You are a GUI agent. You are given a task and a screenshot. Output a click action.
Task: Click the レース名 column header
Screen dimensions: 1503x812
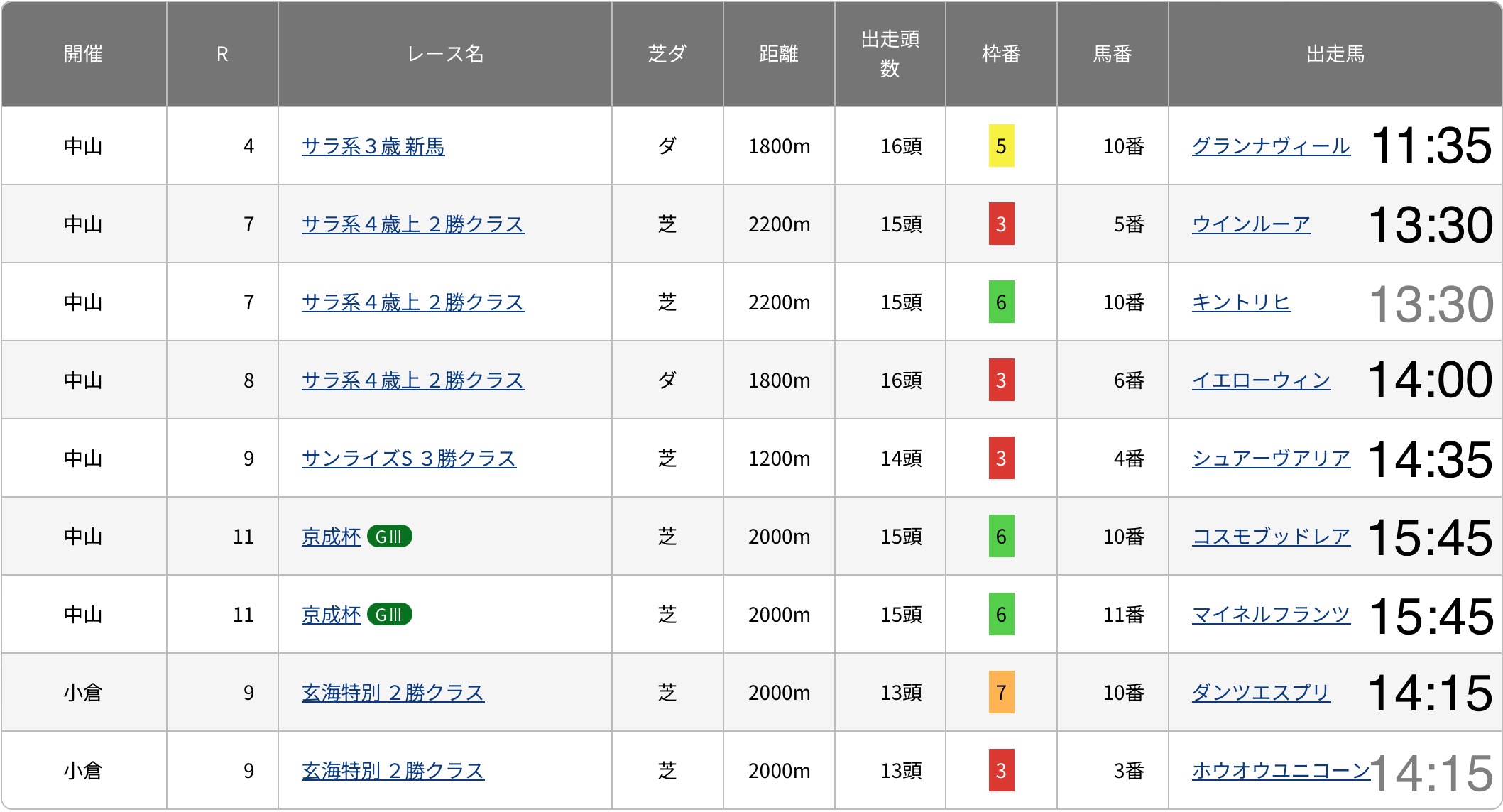tap(444, 54)
